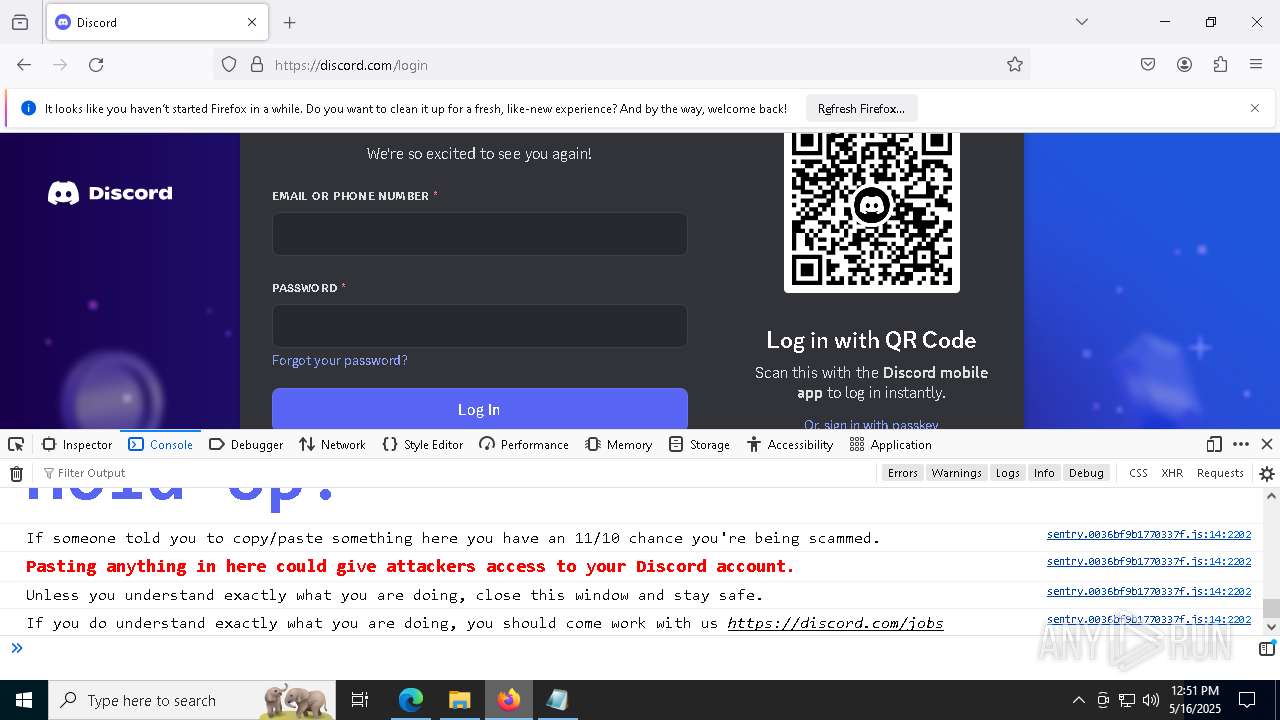
Task: Dismiss the Refresh Firefox notification bar
Action: coord(1255,108)
